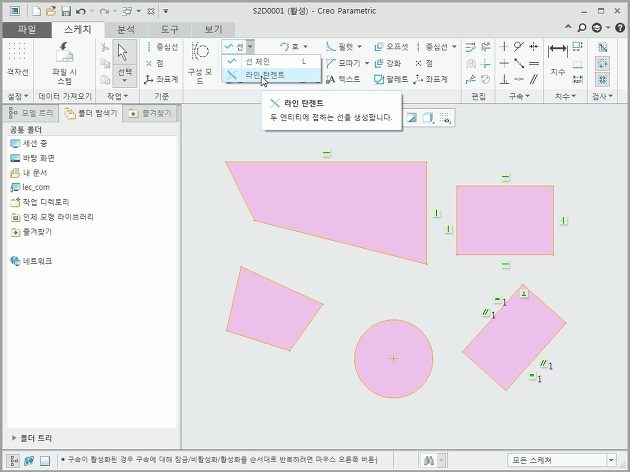
Task: Select the 호 arc tool
Action: [x=290, y=47]
